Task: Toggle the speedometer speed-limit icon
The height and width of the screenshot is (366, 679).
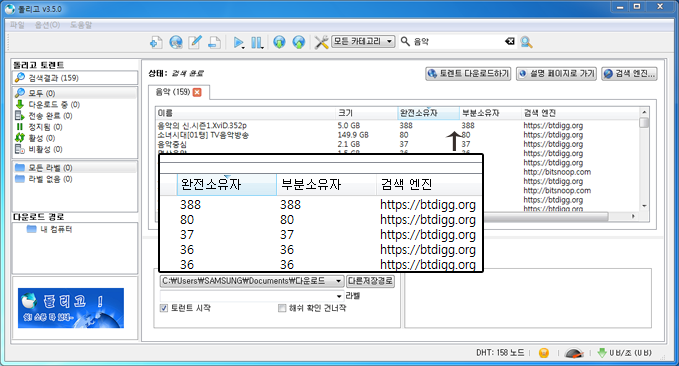Action: point(574,353)
